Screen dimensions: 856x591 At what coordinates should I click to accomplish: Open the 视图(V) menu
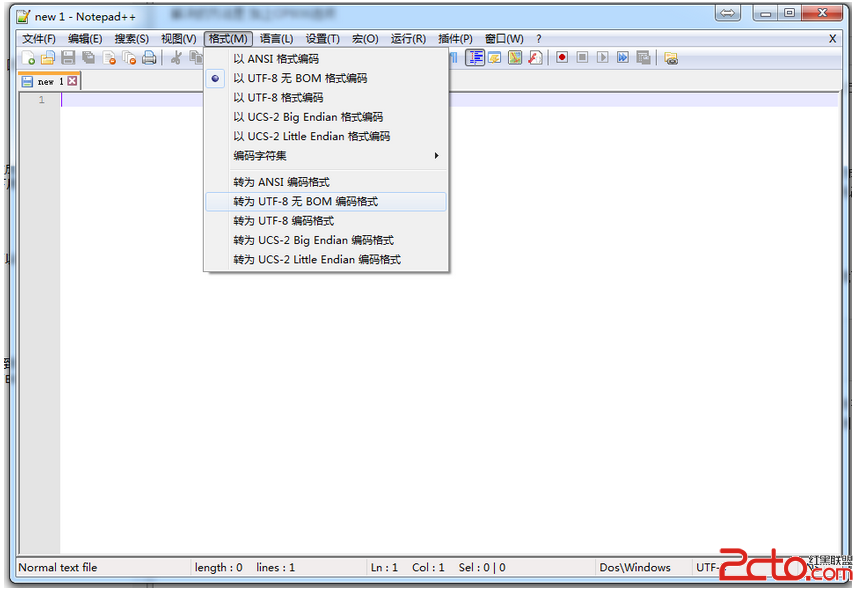tap(179, 39)
